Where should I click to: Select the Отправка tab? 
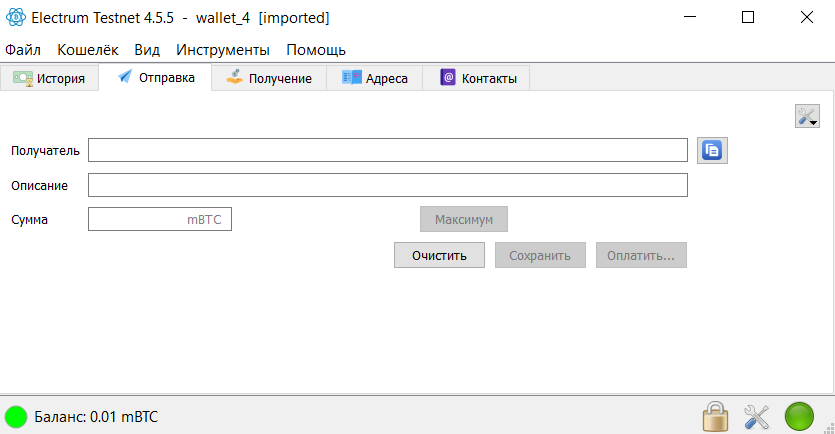click(x=155, y=78)
